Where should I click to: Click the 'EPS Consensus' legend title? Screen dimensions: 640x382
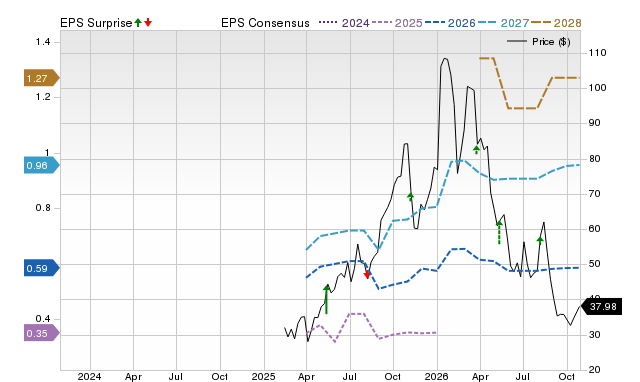click(x=265, y=23)
